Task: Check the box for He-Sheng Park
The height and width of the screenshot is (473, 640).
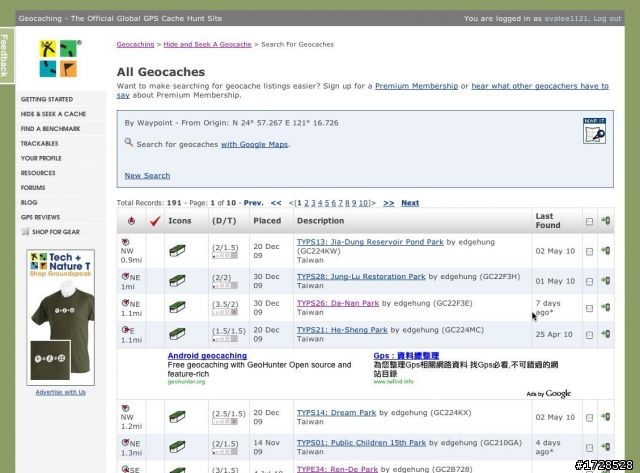Action: (x=589, y=335)
